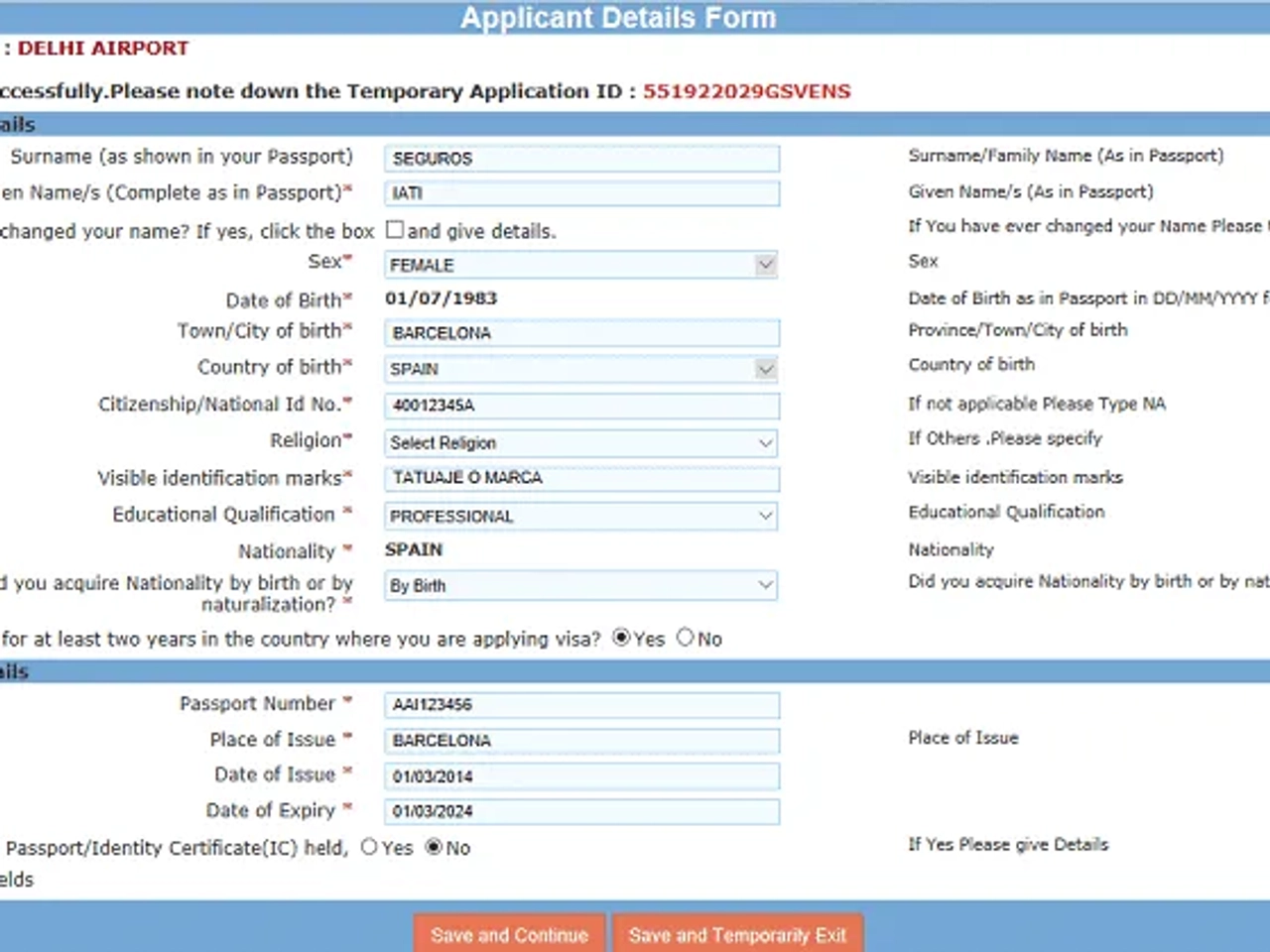
Task: Select No for residing two years
Action: 686,638
